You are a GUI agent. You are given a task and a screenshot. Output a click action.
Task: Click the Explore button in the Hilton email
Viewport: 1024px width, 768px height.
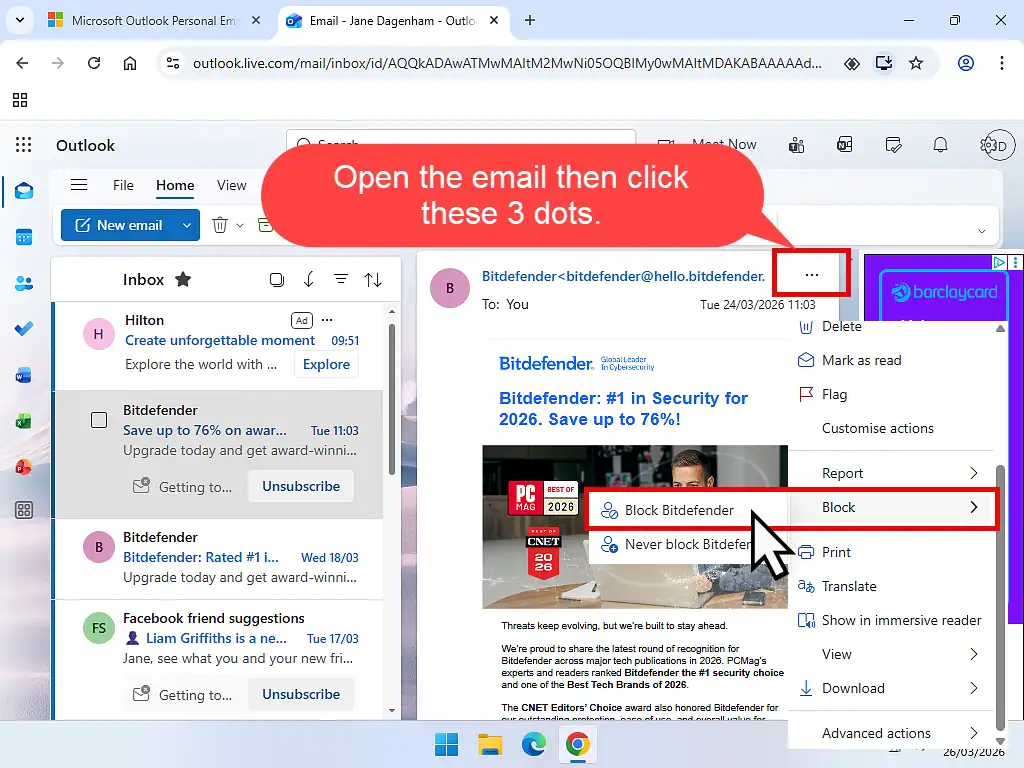pos(326,364)
